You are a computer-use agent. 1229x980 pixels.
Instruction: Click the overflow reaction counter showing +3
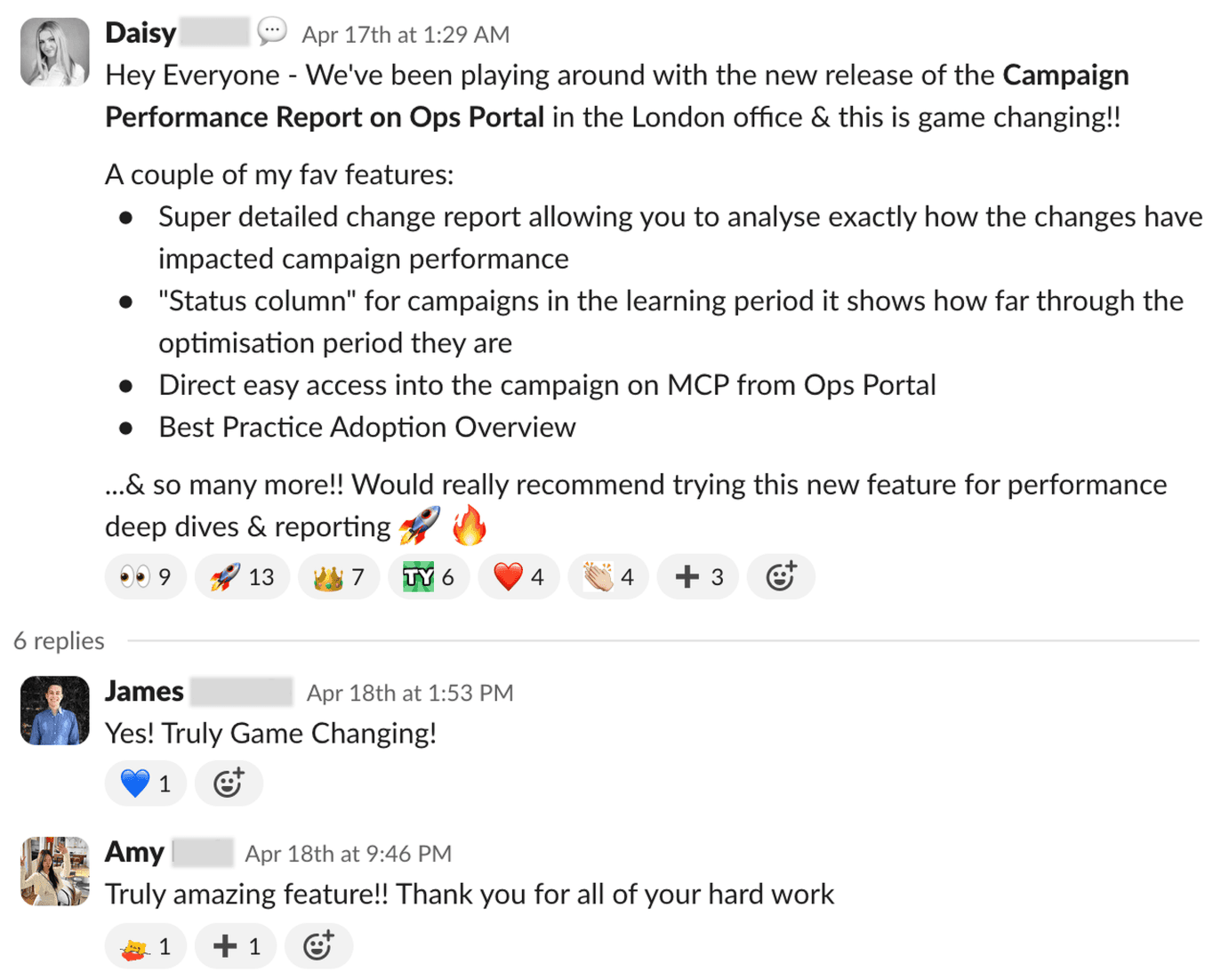697,576
